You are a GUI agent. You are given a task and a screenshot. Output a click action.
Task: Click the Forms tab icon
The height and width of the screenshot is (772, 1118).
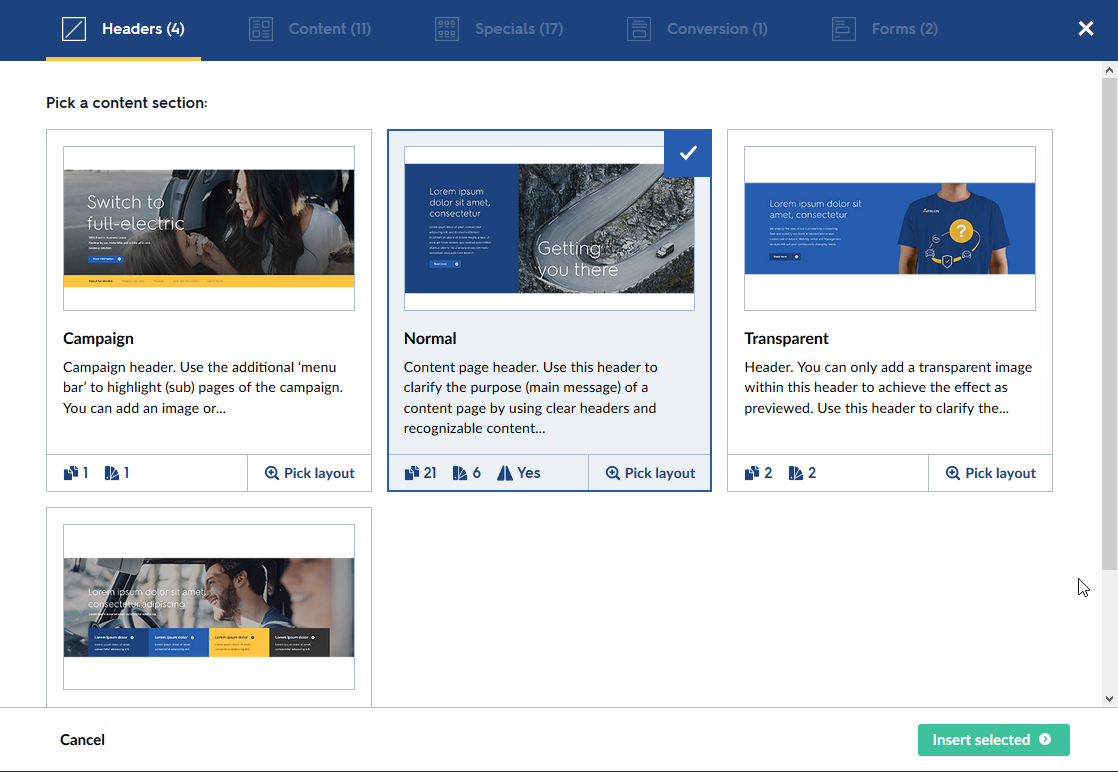point(843,29)
